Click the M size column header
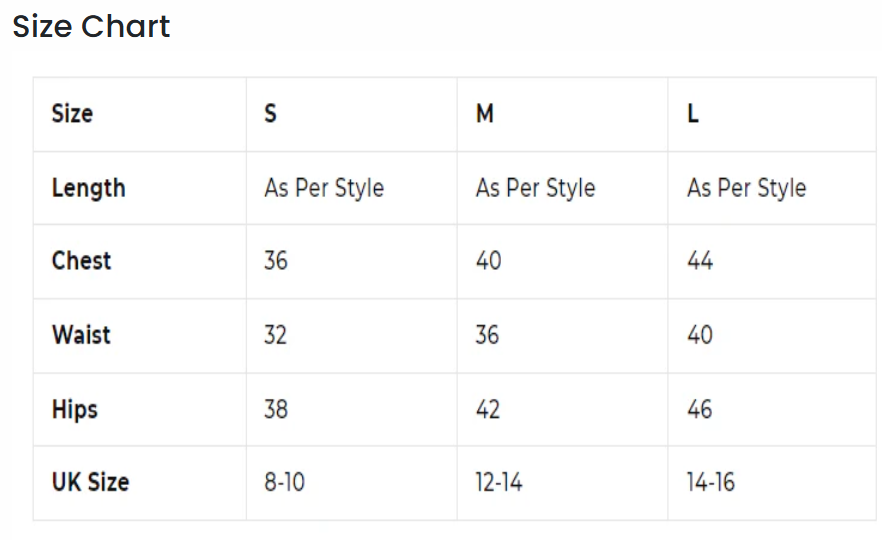This screenshot has height=540, width=882. click(x=485, y=114)
